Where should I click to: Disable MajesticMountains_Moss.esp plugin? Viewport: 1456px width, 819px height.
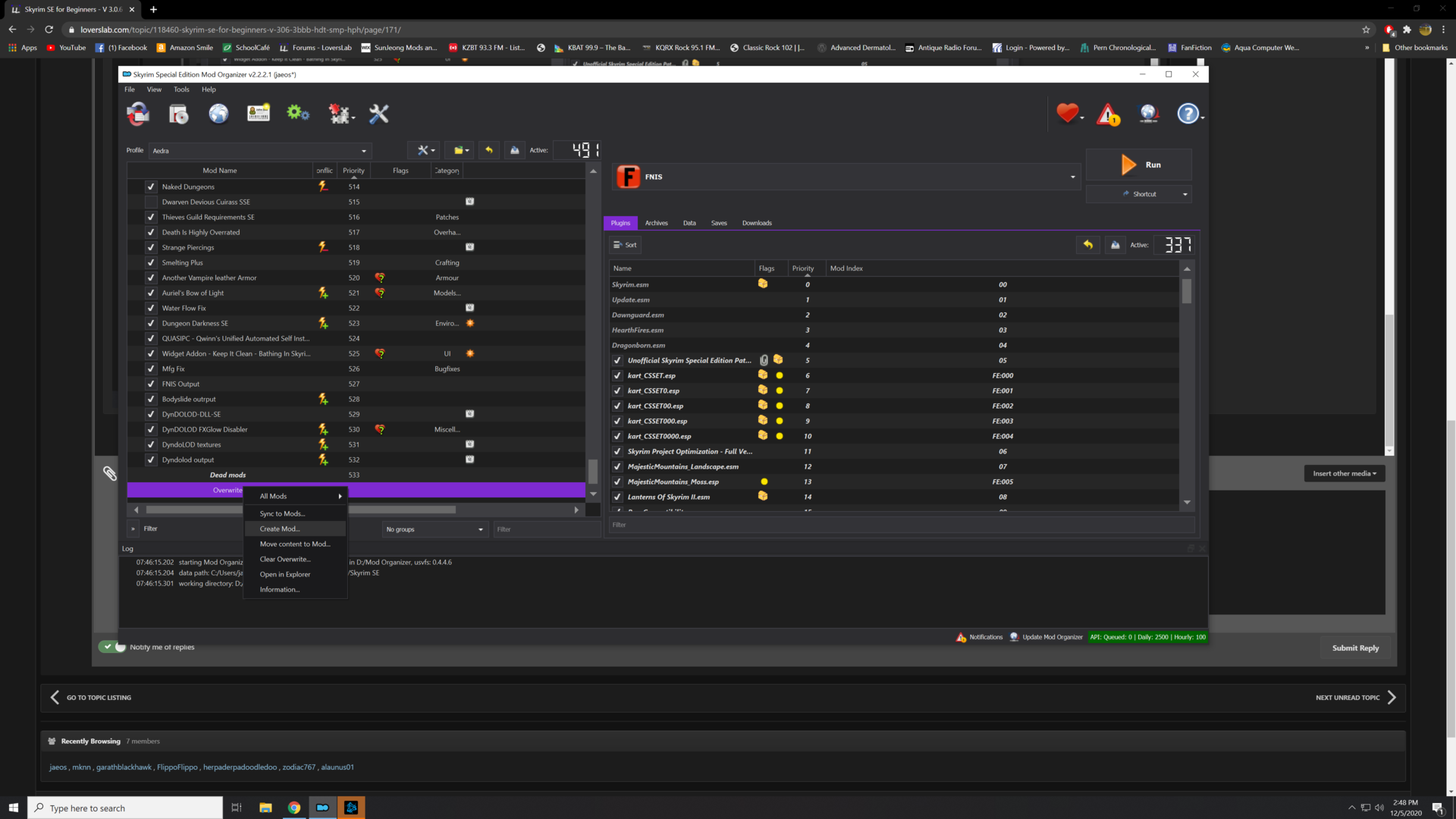pyautogui.click(x=617, y=482)
